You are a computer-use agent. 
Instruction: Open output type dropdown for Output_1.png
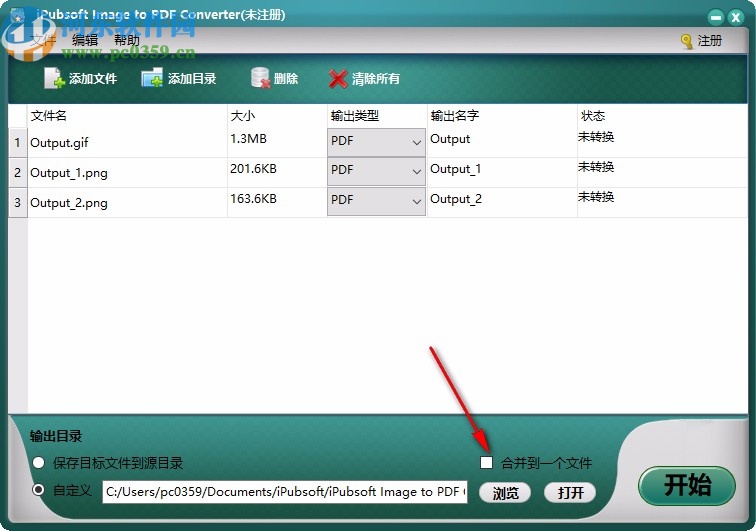tap(376, 171)
